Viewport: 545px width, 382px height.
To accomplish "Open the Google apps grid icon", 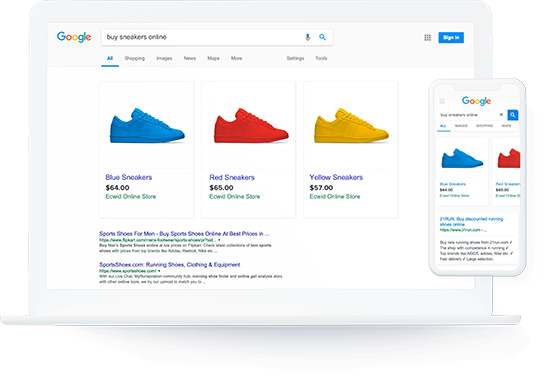I will pos(428,38).
